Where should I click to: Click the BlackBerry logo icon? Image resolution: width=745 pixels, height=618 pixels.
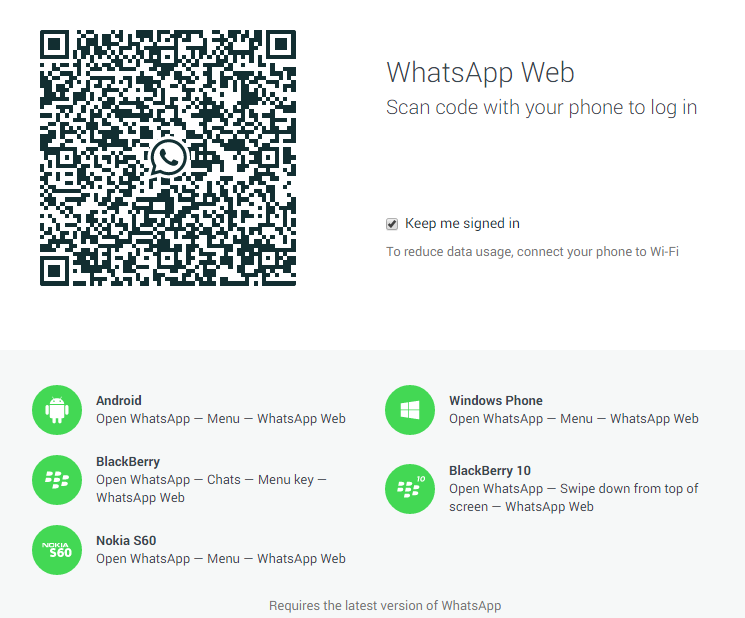pos(57,480)
